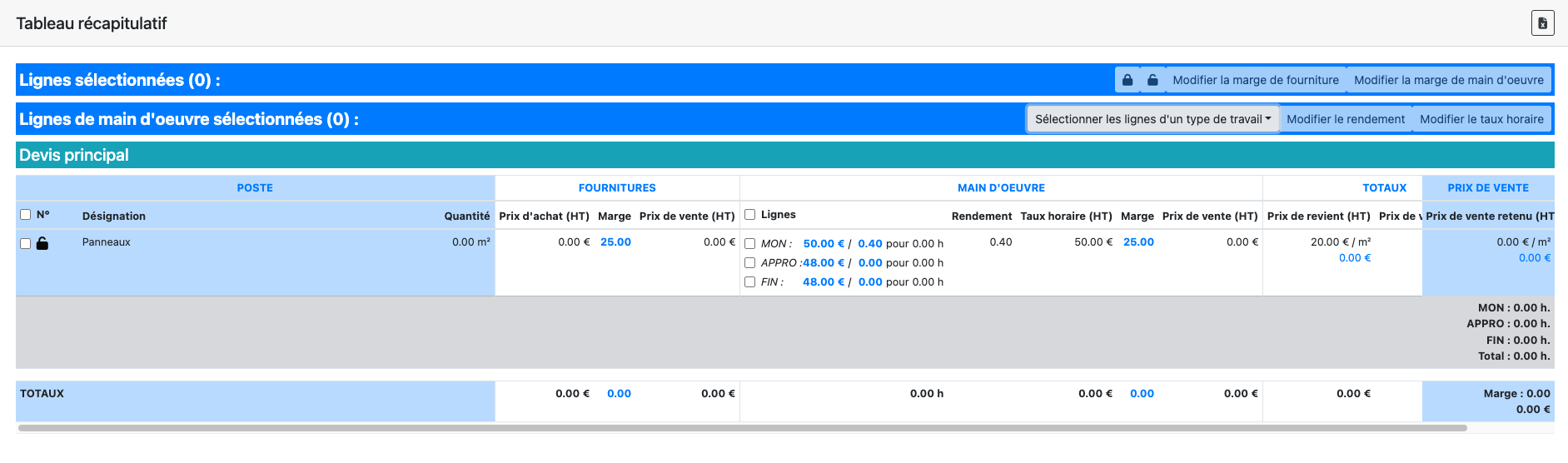Export the table to Excel file
Screen dimensions: 1568x463
click(1542, 23)
